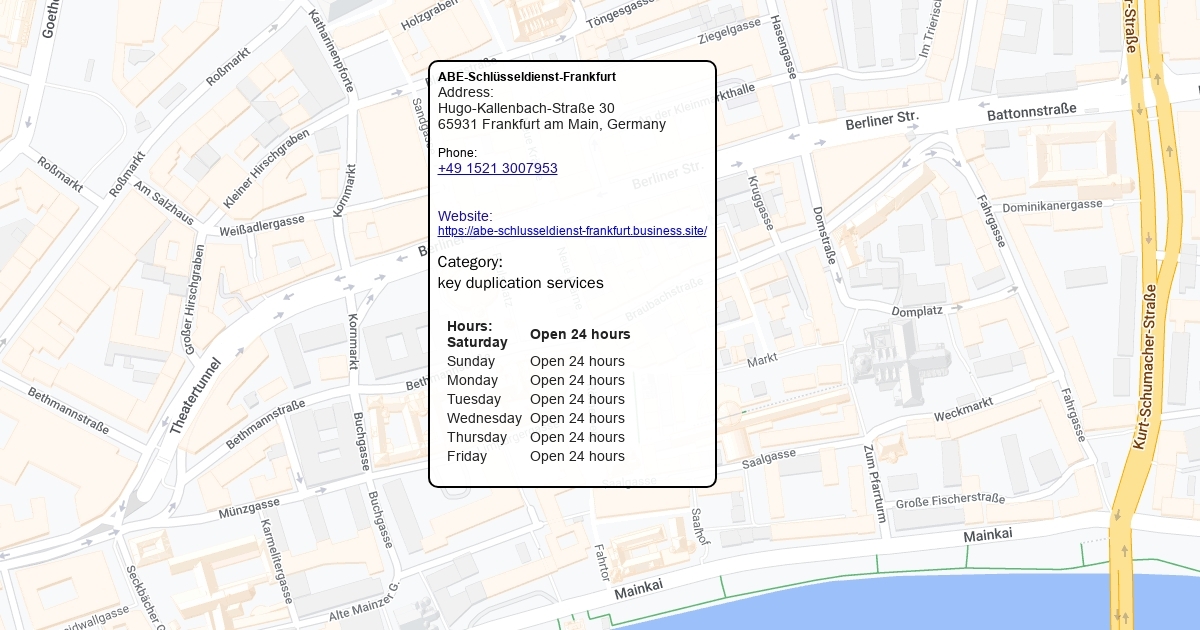
Task: Click the Weißadlergasse street label
Action: [262, 226]
